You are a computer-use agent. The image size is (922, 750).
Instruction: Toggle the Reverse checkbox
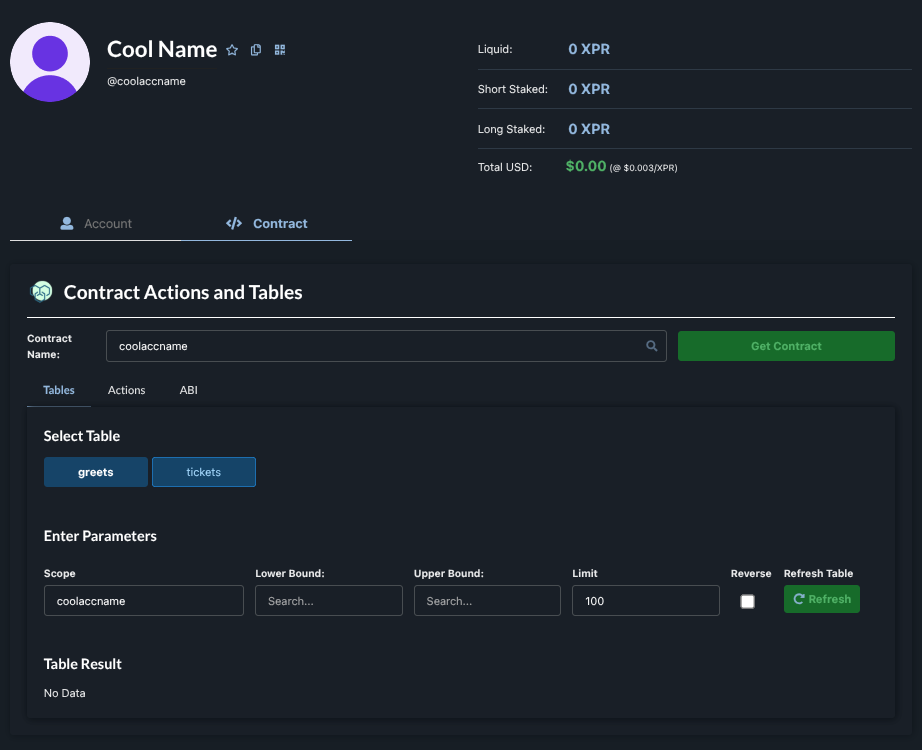coord(747,601)
